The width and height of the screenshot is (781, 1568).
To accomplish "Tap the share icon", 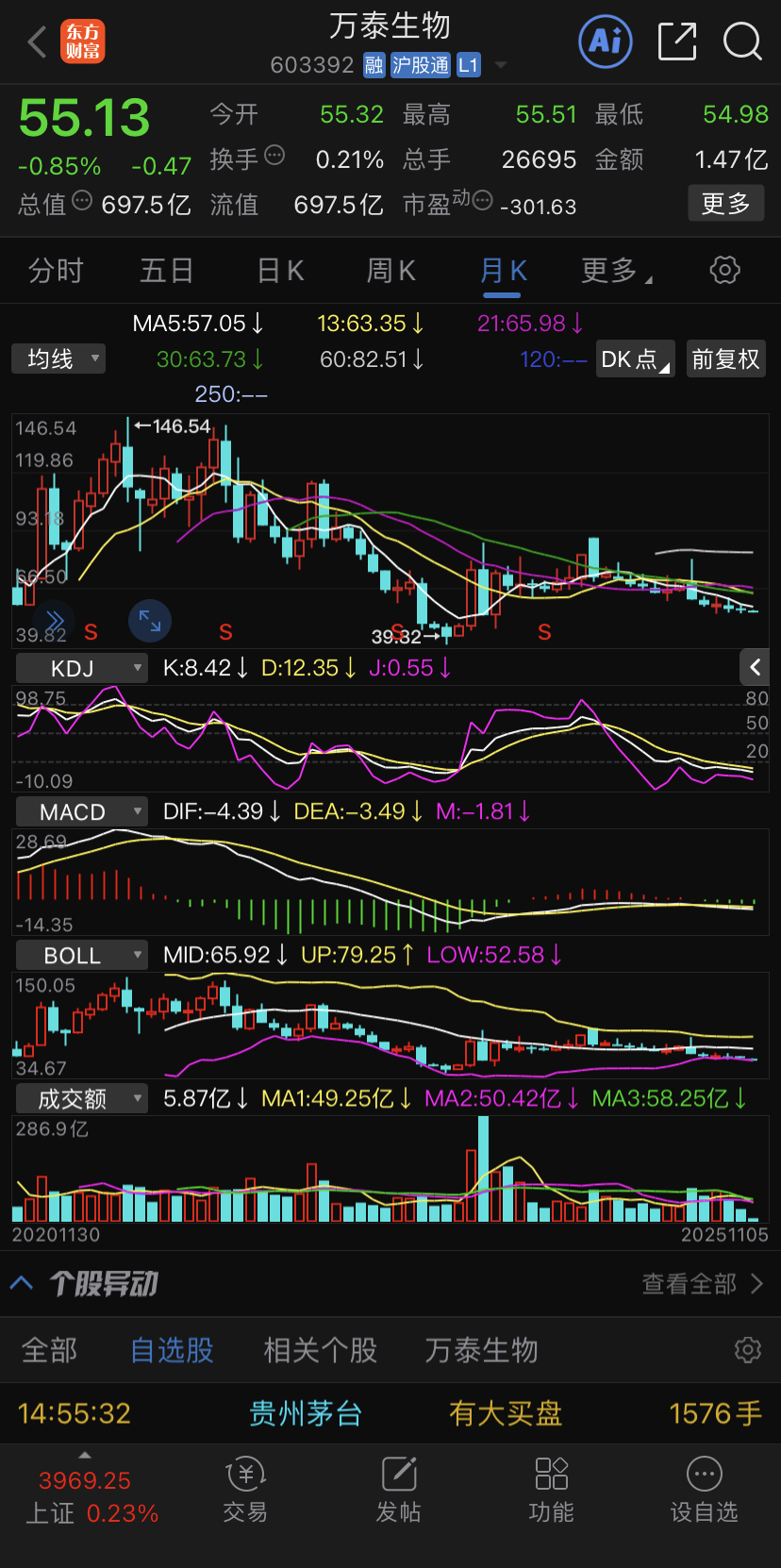I will [677, 42].
